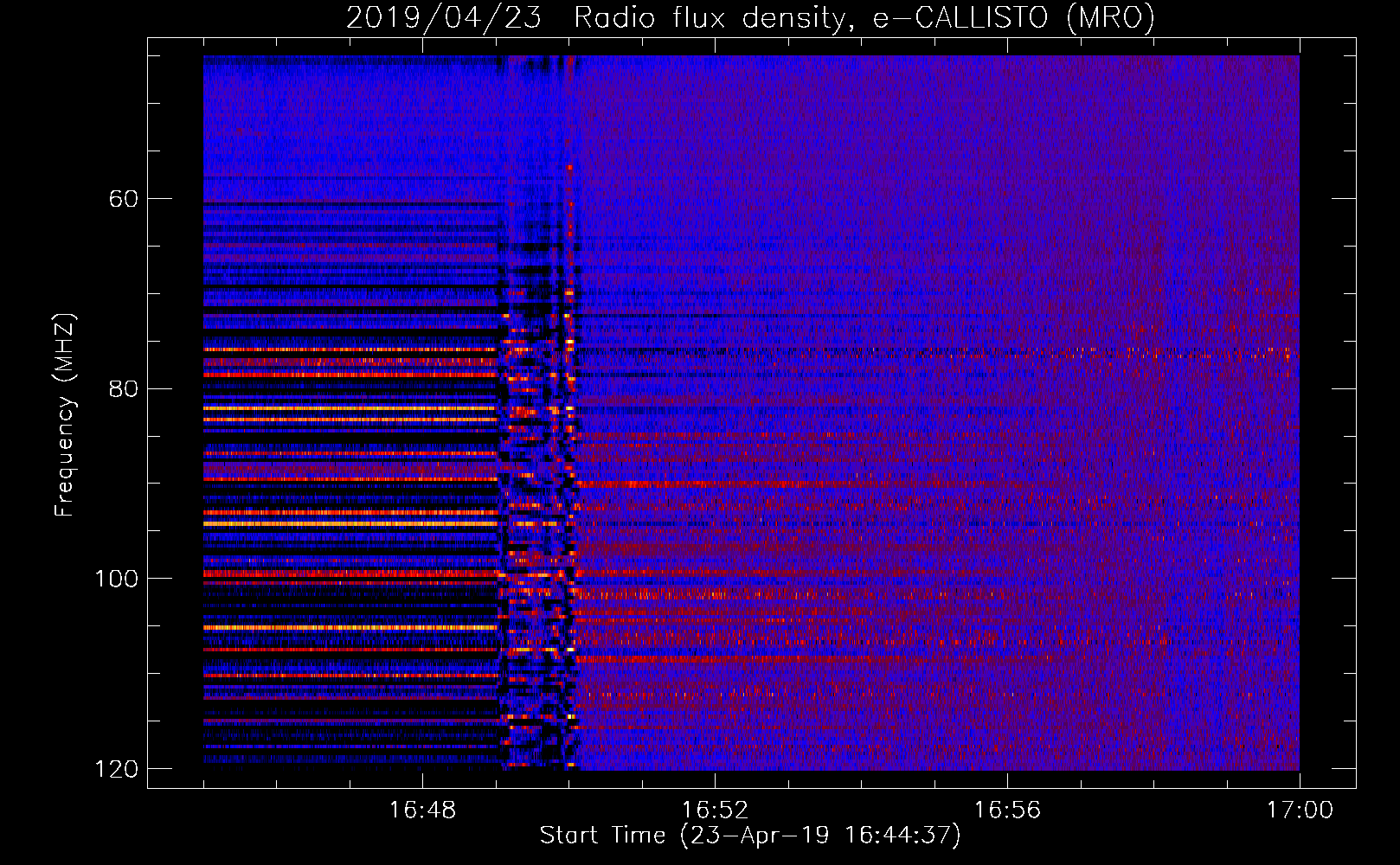Click the 100 frequency tick label

116,579
